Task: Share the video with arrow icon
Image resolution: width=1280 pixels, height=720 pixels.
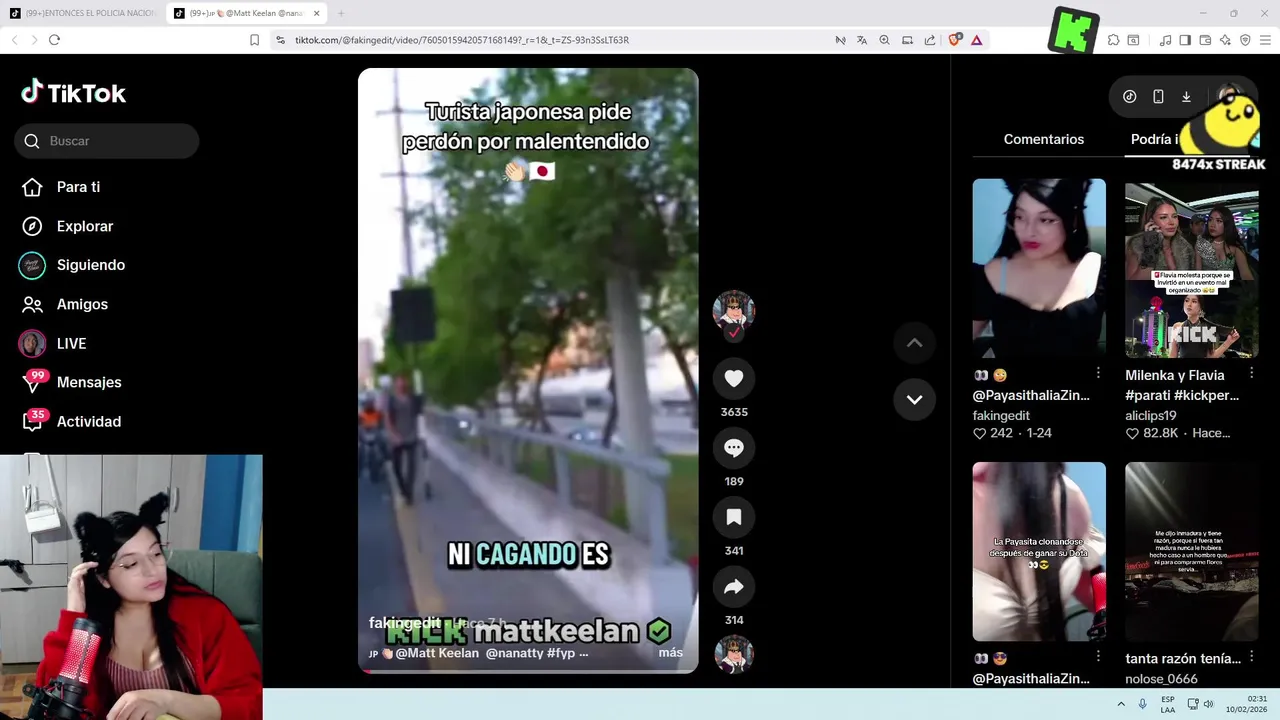Action: click(x=734, y=587)
